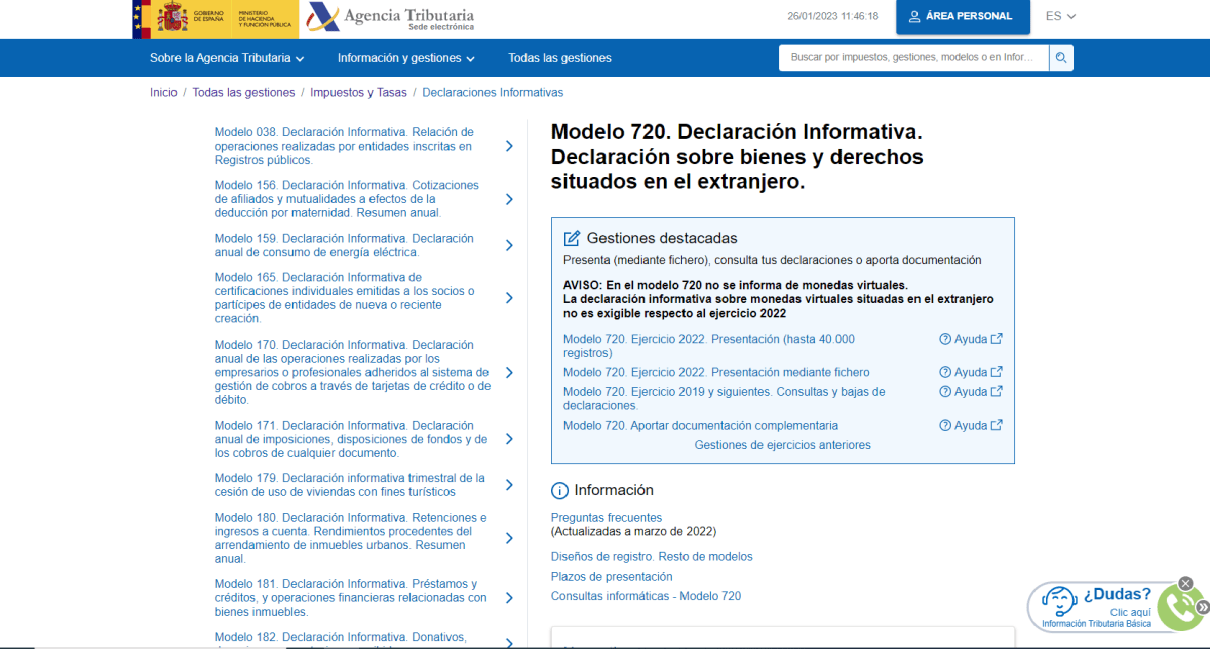The image size is (1210, 649).
Task: Open Ayuda for Presentación mediante fichero
Action: coord(970,372)
